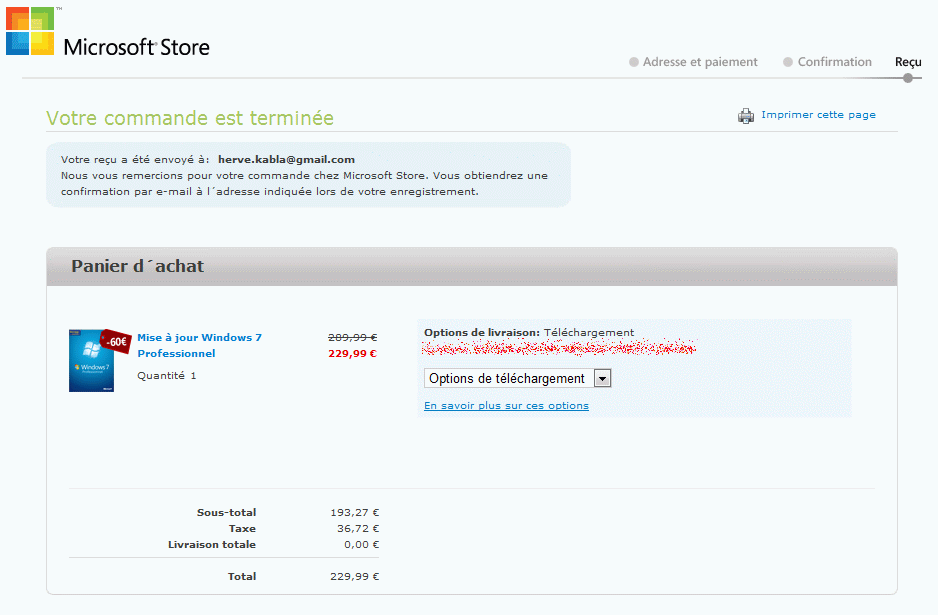
Task: Select the Confirmation step
Action: 827,62
